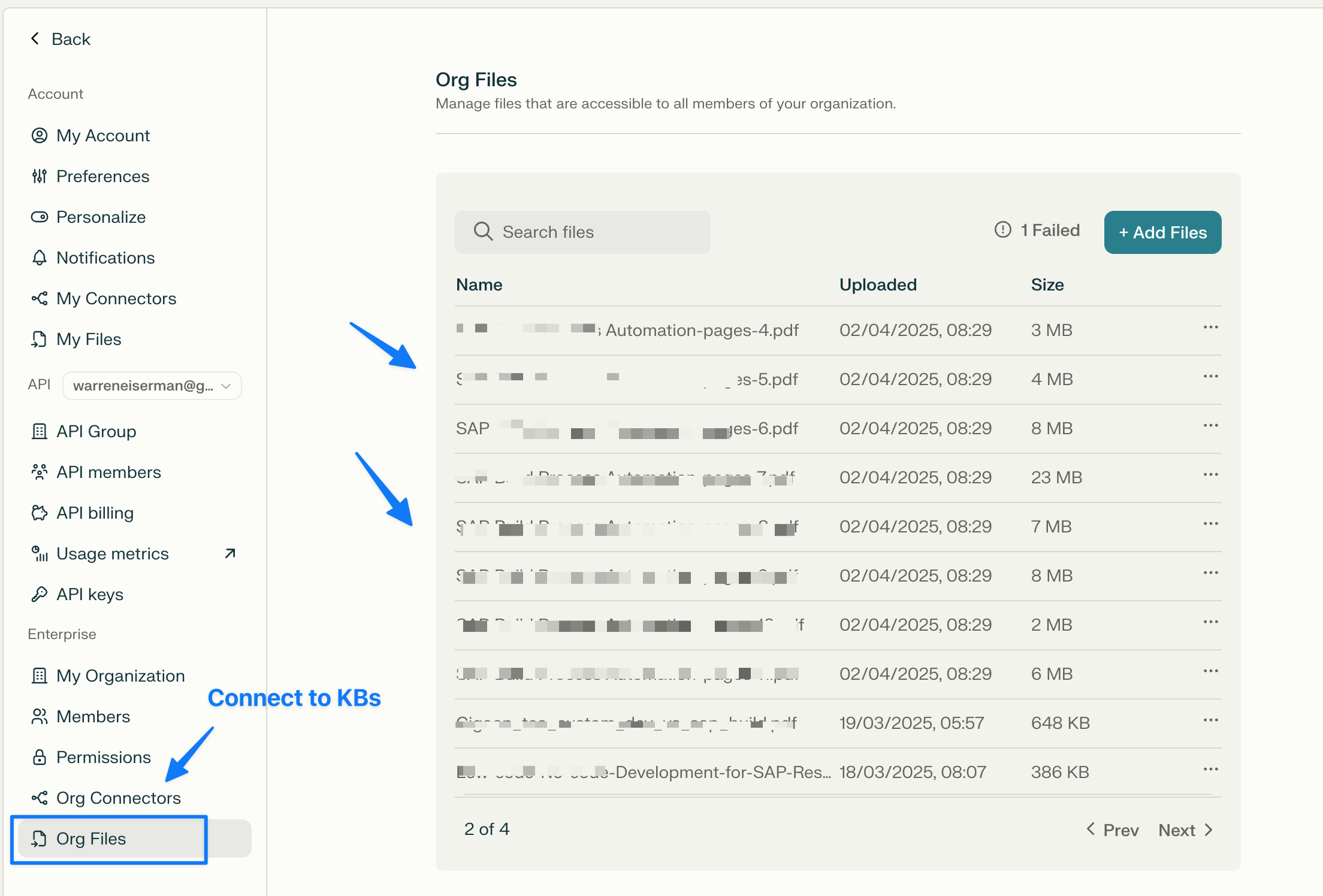Open options menu for the 23 MB file
This screenshot has width=1323, height=896.
(1210, 475)
